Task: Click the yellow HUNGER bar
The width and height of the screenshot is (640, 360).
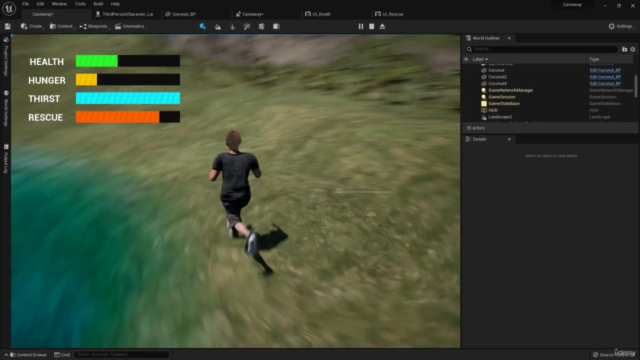Action: 87,80
